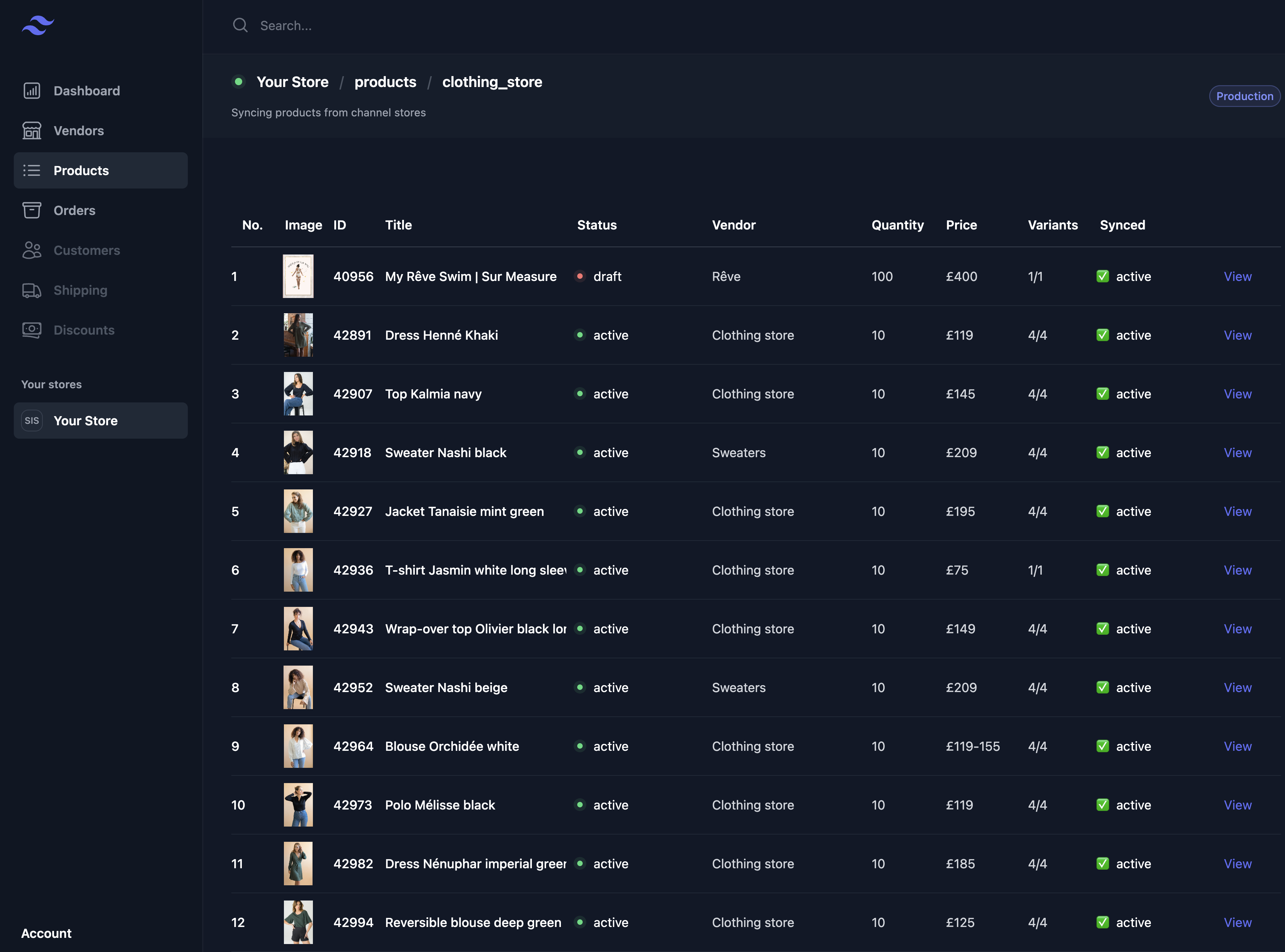Click the Shipping truck icon
The height and width of the screenshot is (952, 1285).
(x=32, y=290)
